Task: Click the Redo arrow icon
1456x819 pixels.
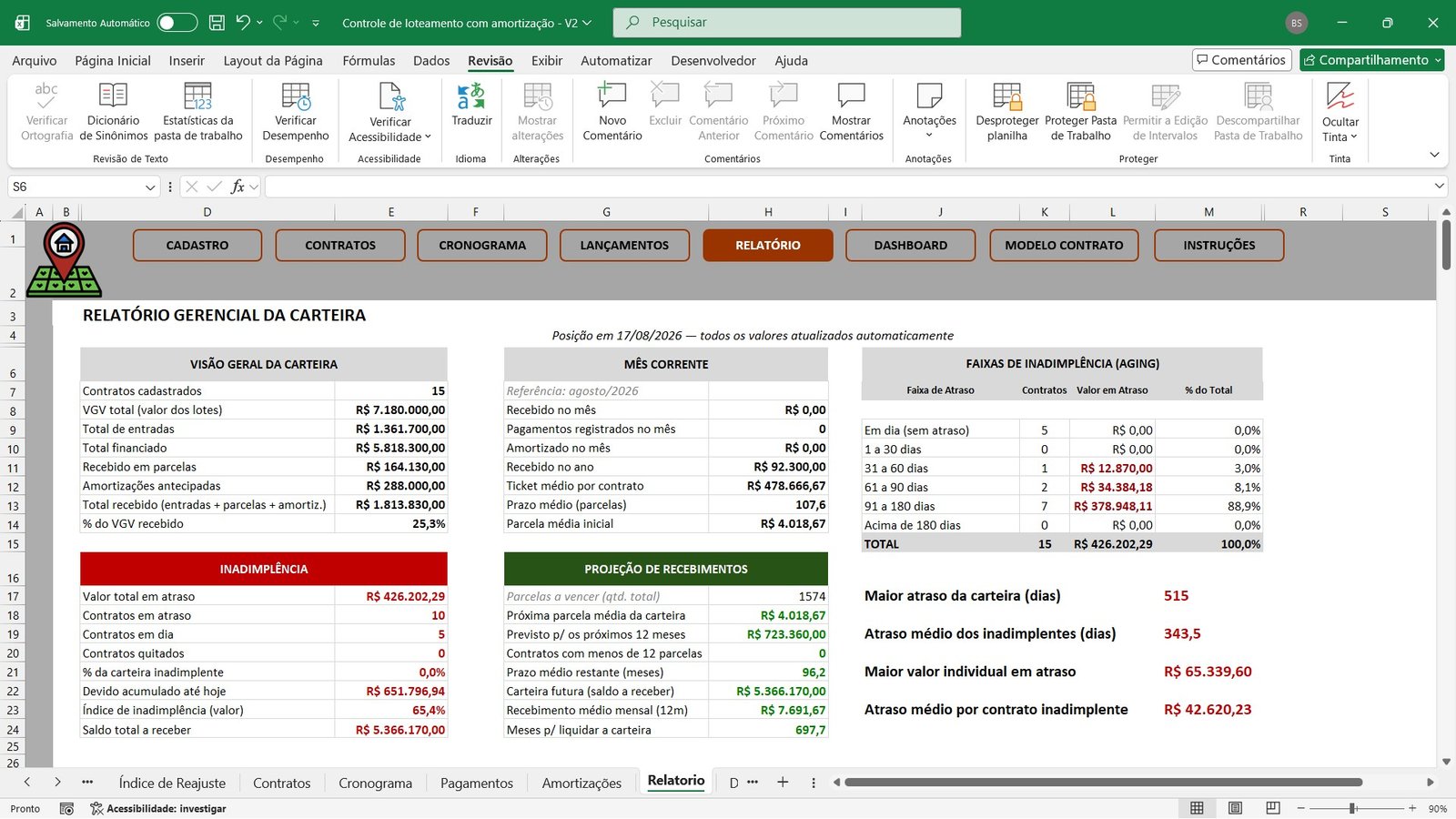Action: point(279,22)
